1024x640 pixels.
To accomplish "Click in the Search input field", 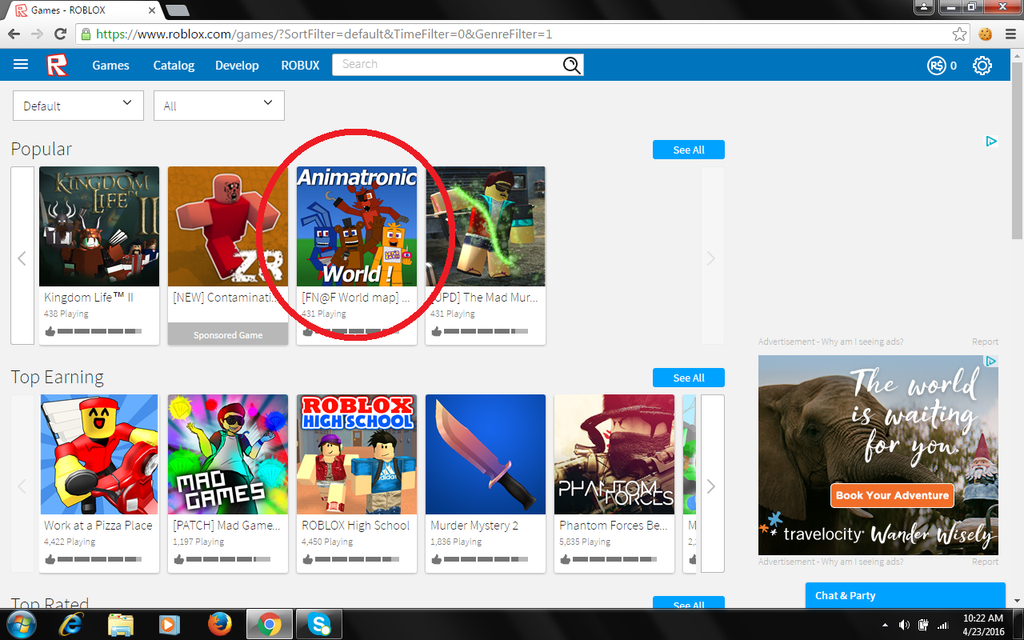I will pos(447,65).
